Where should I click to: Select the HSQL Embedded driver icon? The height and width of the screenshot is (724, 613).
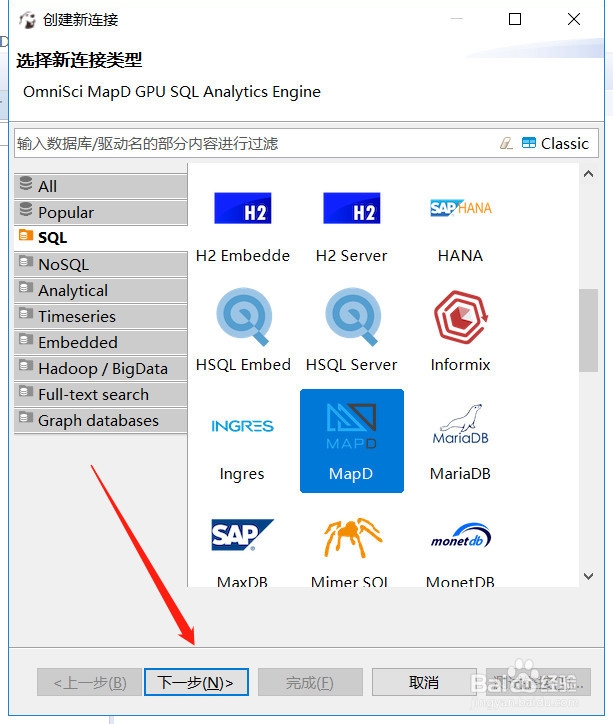(x=244, y=317)
